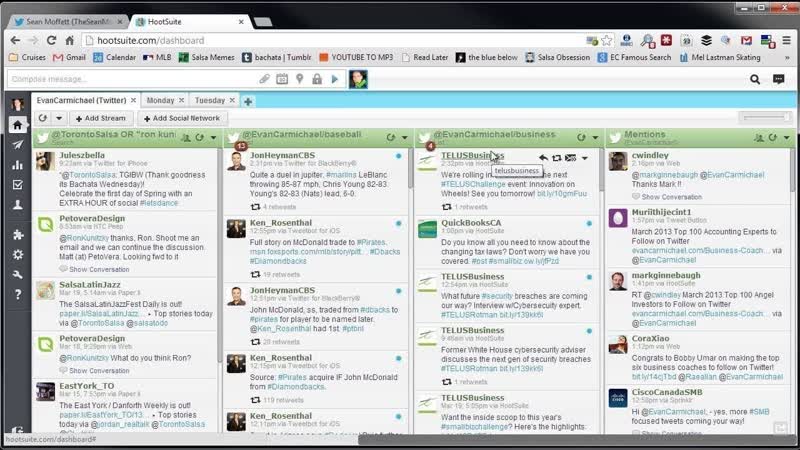Click the direct message icon on TELUSBusiness tweet
This screenshot has width=800, height=450.
tap(570, 158)
